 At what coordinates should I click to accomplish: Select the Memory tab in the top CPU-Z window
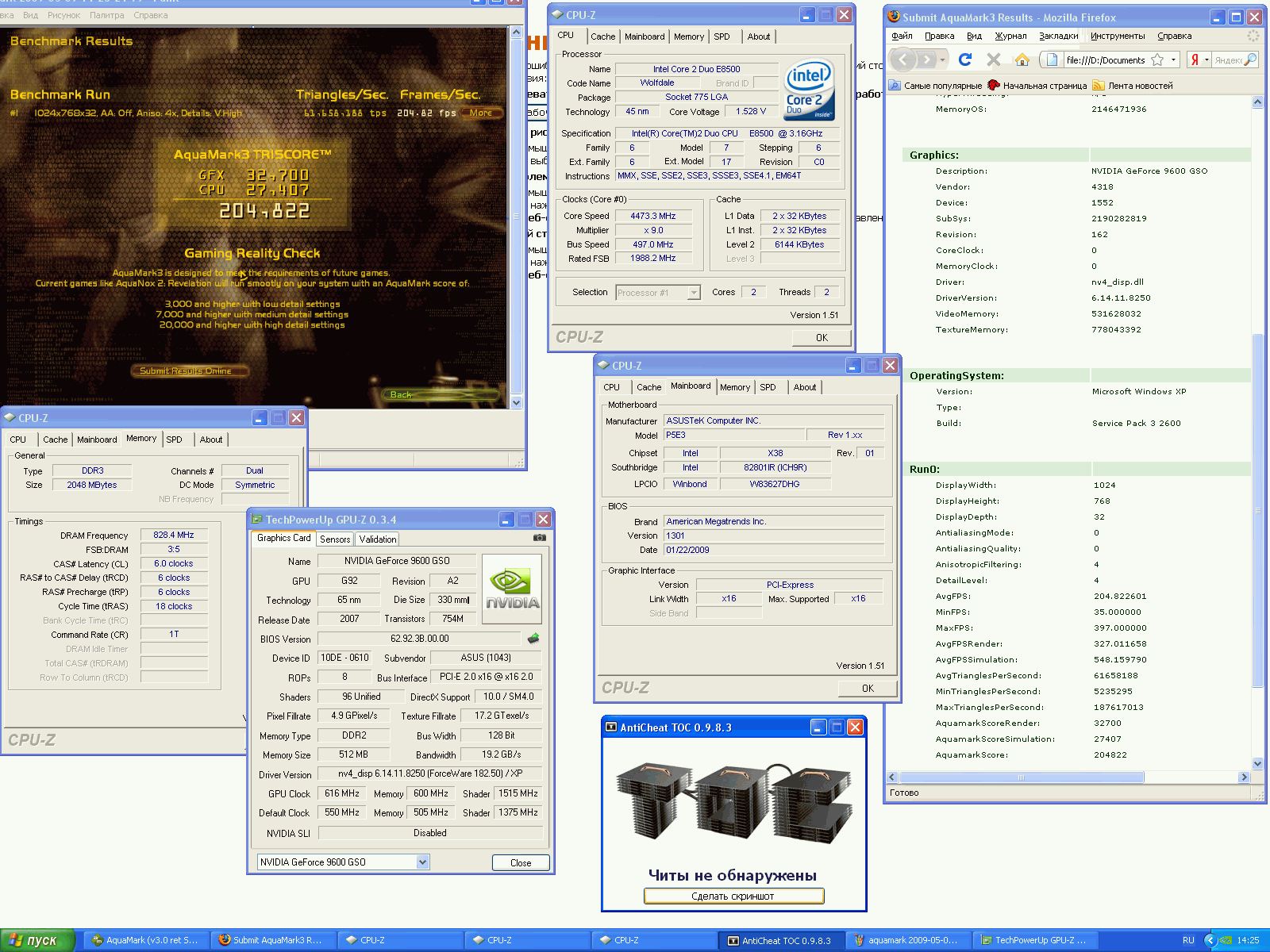pyautogui.click(x=688, y=36)
